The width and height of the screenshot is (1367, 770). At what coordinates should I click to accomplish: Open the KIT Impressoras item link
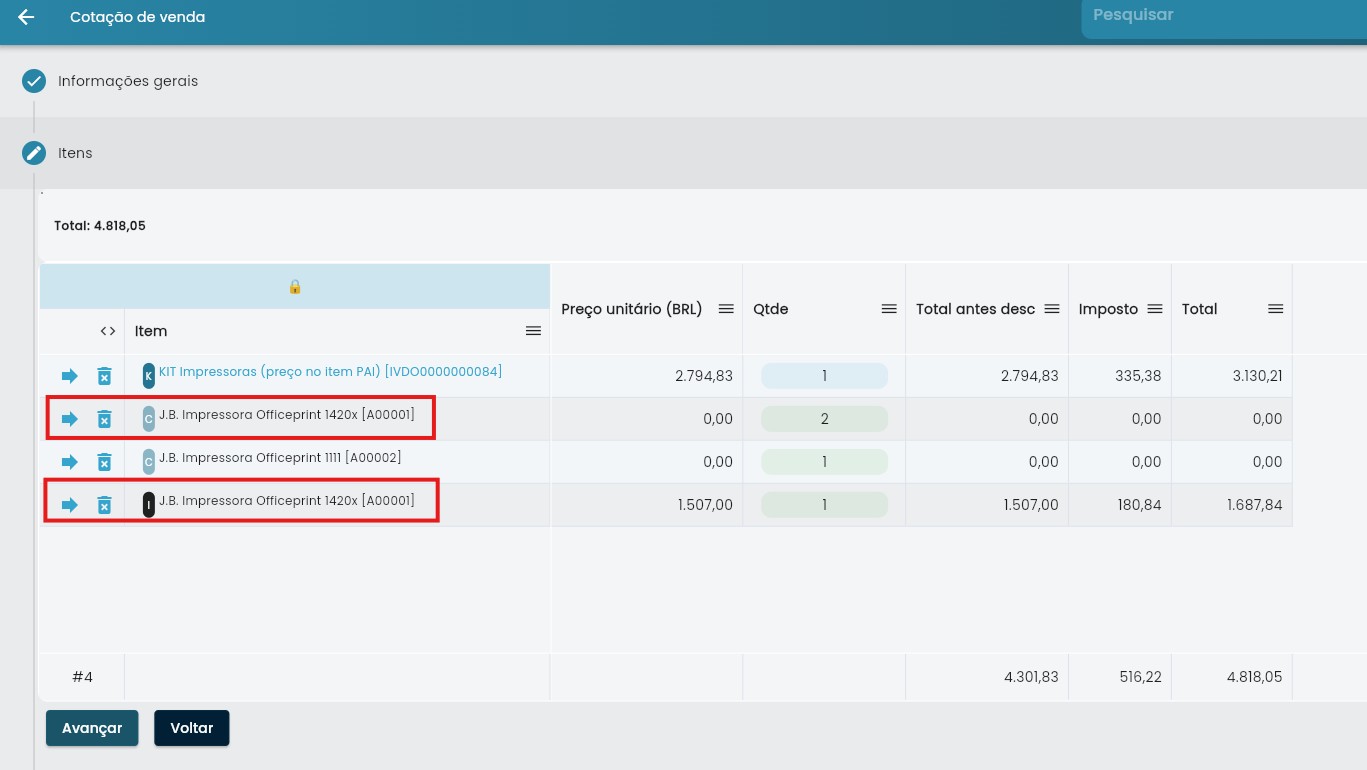point(330,371)
